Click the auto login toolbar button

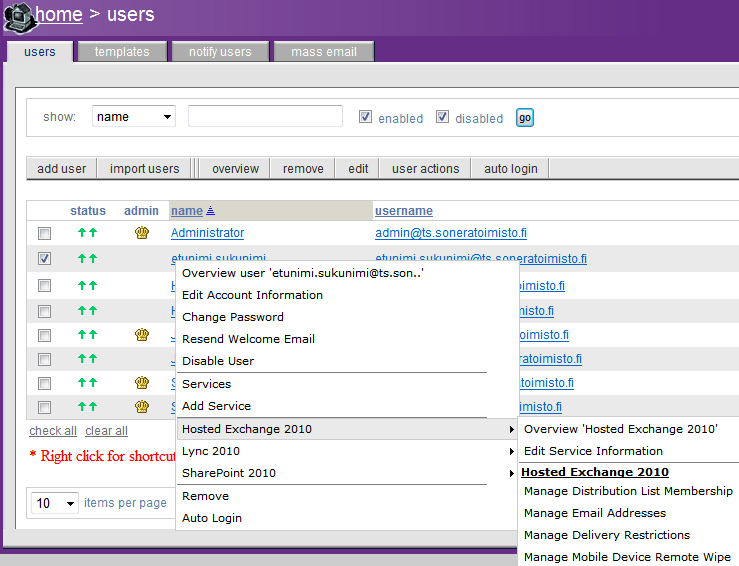(511, 169)
